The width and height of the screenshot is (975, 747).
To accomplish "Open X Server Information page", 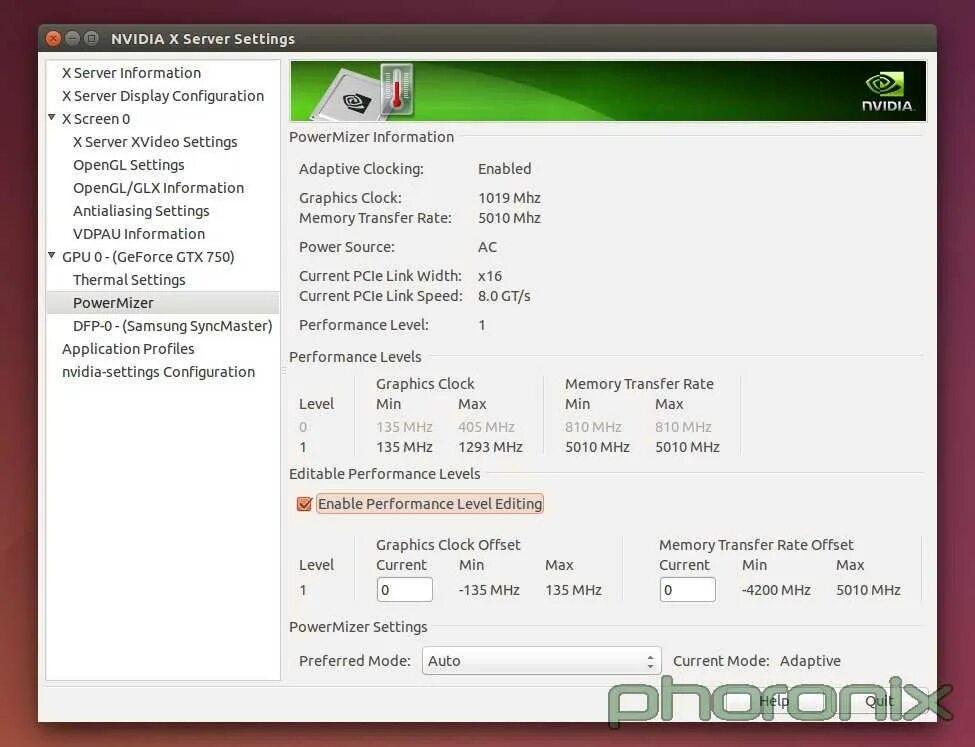I will coord(131,73).
